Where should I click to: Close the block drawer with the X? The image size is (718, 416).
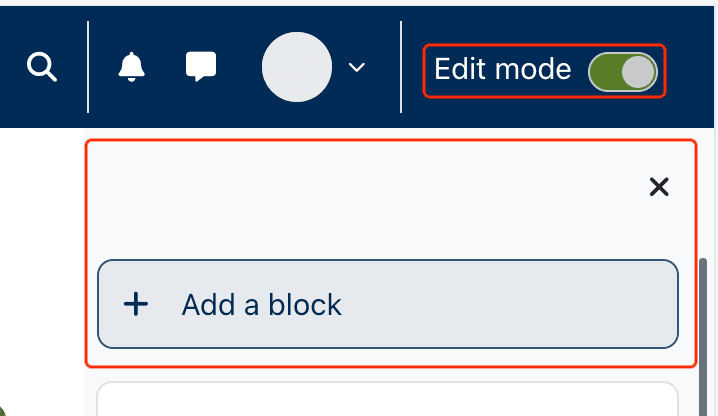659,187
